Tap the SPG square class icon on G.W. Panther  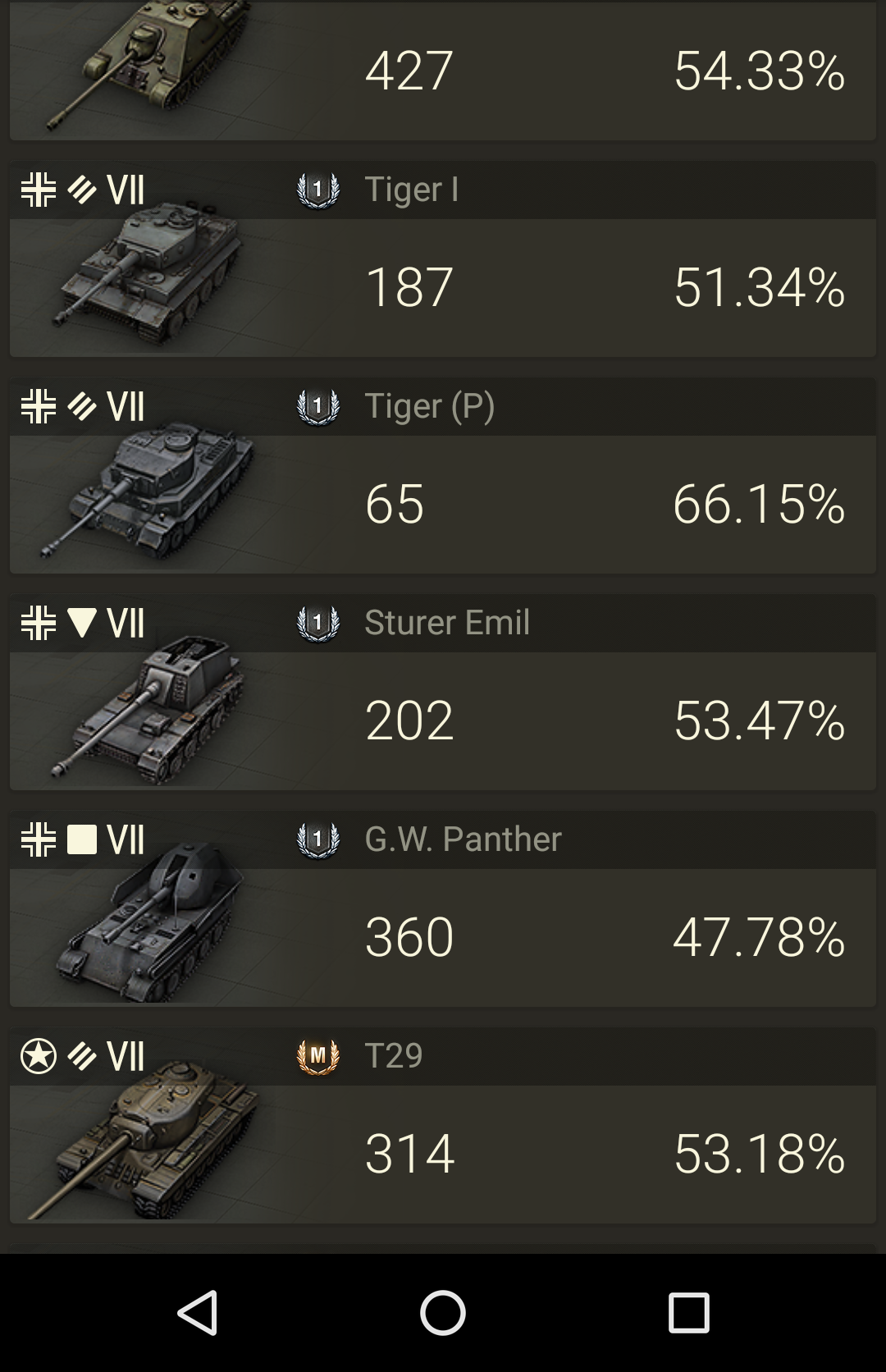(82, 839)
